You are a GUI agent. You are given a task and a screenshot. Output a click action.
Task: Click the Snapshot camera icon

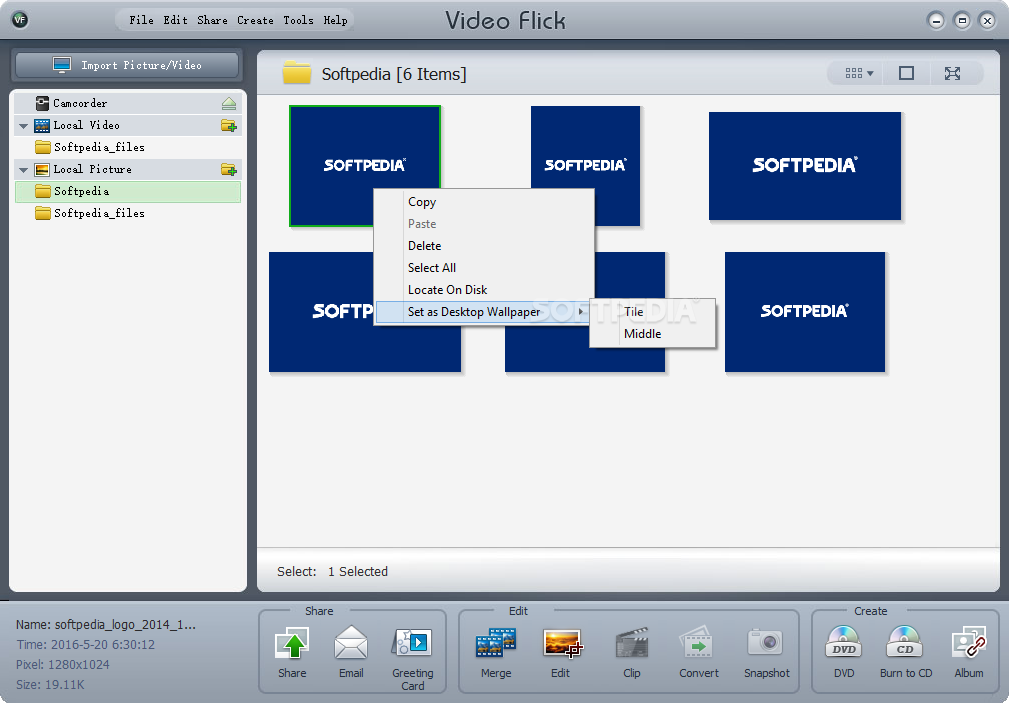[766, 644]
